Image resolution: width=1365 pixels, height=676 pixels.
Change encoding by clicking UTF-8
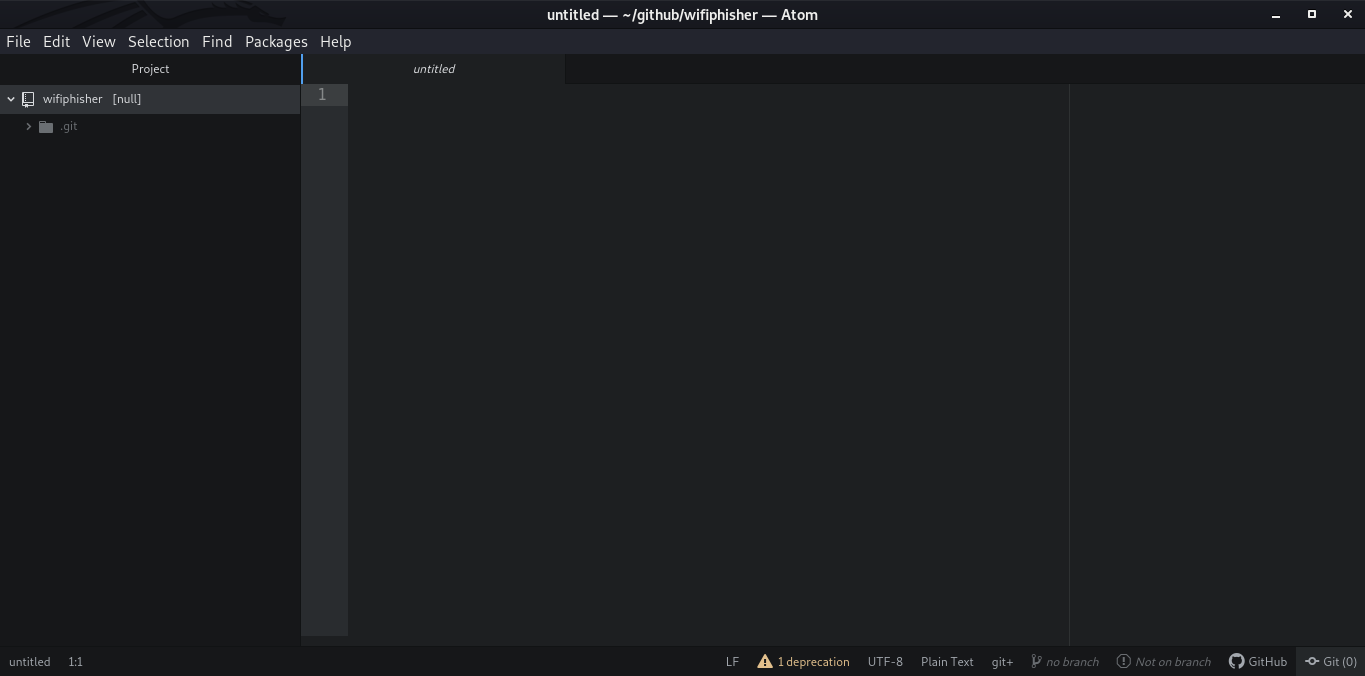point(884,661)
